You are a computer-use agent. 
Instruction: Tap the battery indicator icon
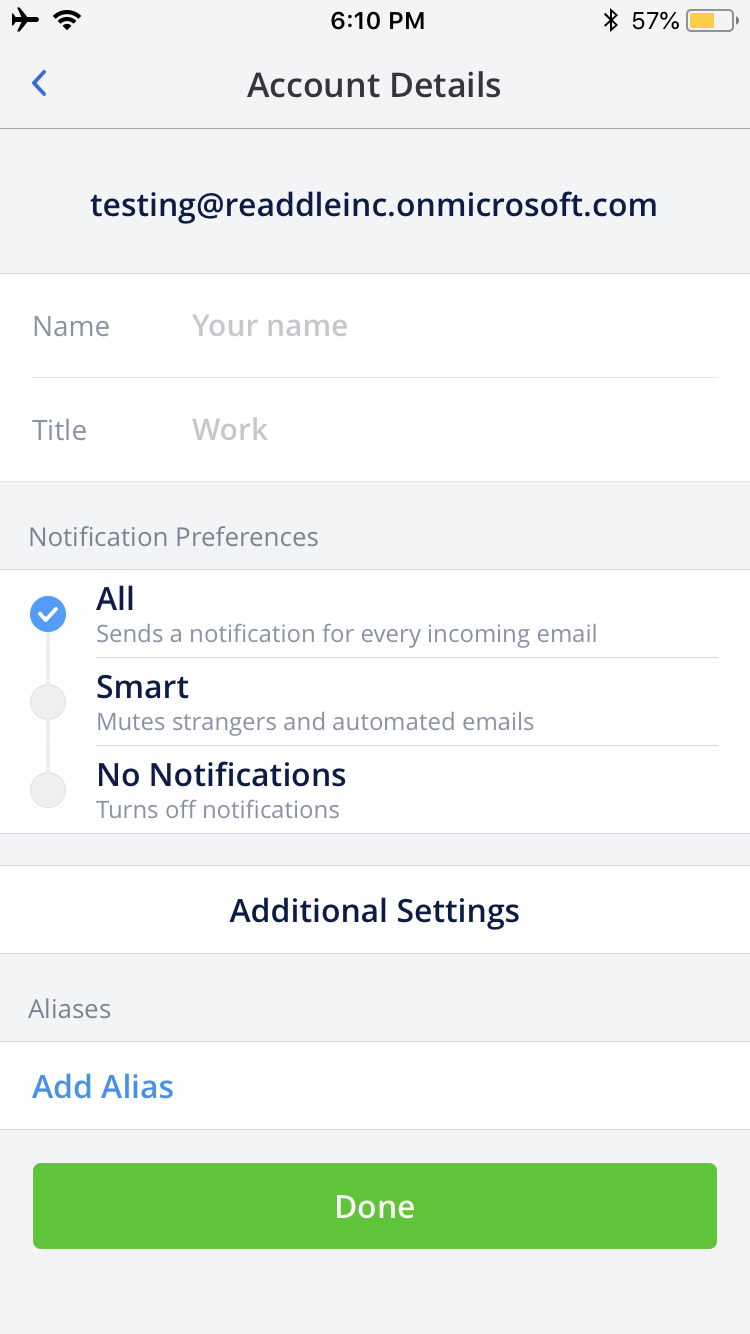[712, 20]
